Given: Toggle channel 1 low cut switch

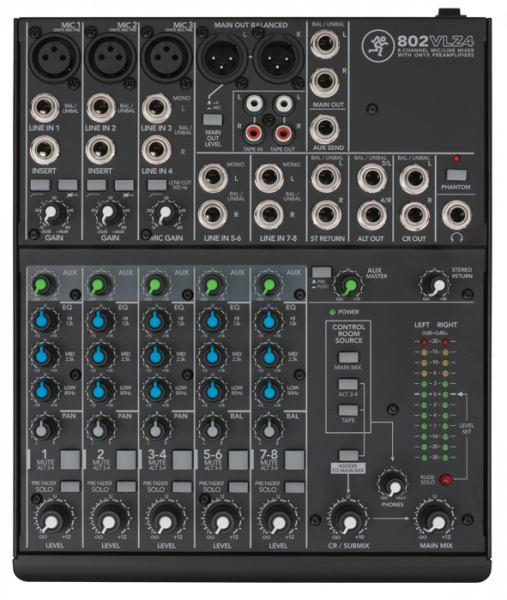Looking at the screenshot, I should 40,185.
